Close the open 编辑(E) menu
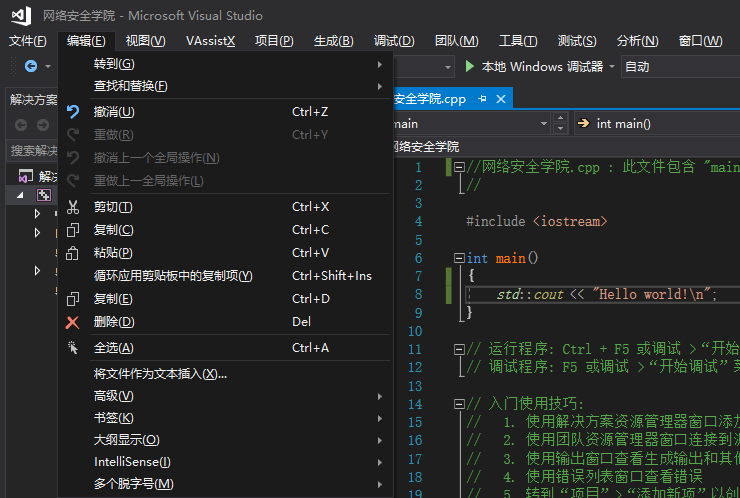This screenshot has width=740, height=498. 86,41
